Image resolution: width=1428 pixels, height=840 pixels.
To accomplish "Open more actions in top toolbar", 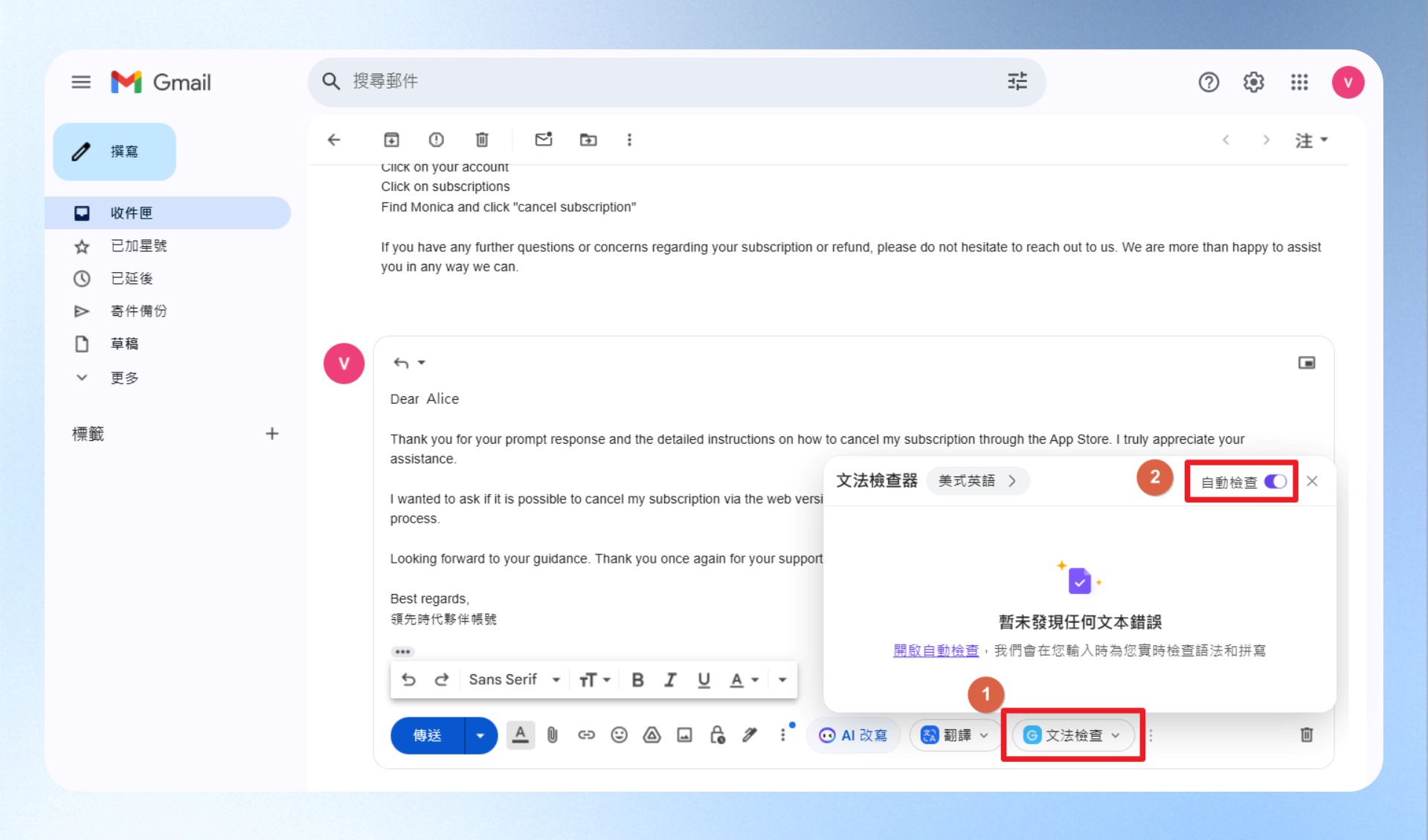I will pos(629,140).
